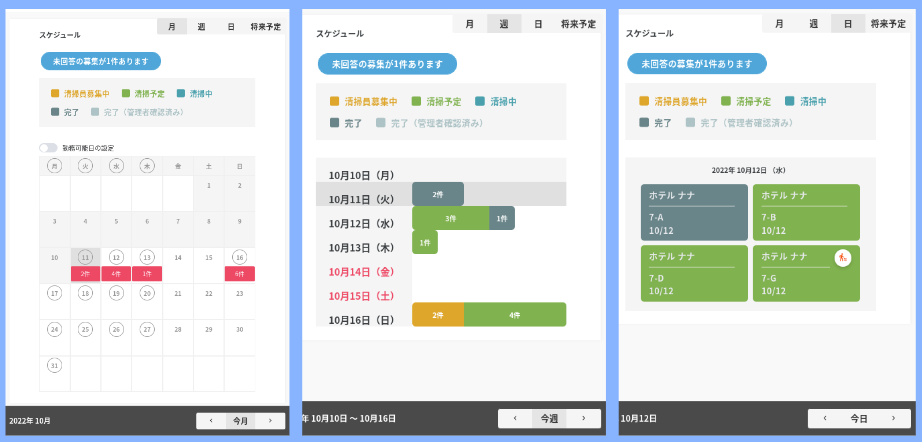
Task: Click red 4件 badge under date 12
Action: (116, 273)
